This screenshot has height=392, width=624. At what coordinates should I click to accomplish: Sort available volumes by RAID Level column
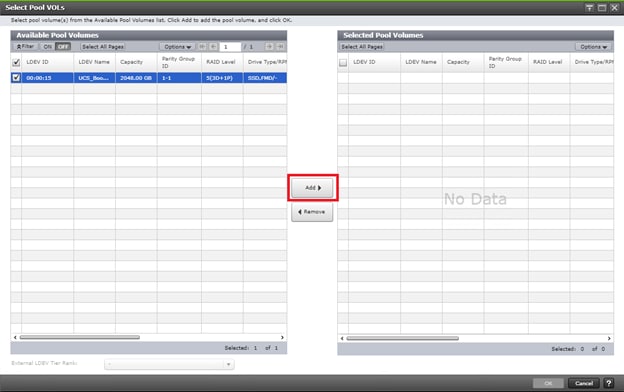point(222,62)
